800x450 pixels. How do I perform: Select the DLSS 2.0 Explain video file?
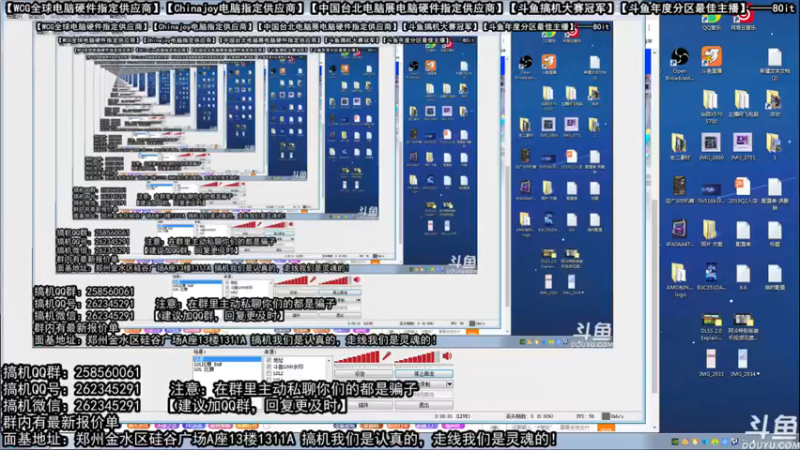pos(711,327)
